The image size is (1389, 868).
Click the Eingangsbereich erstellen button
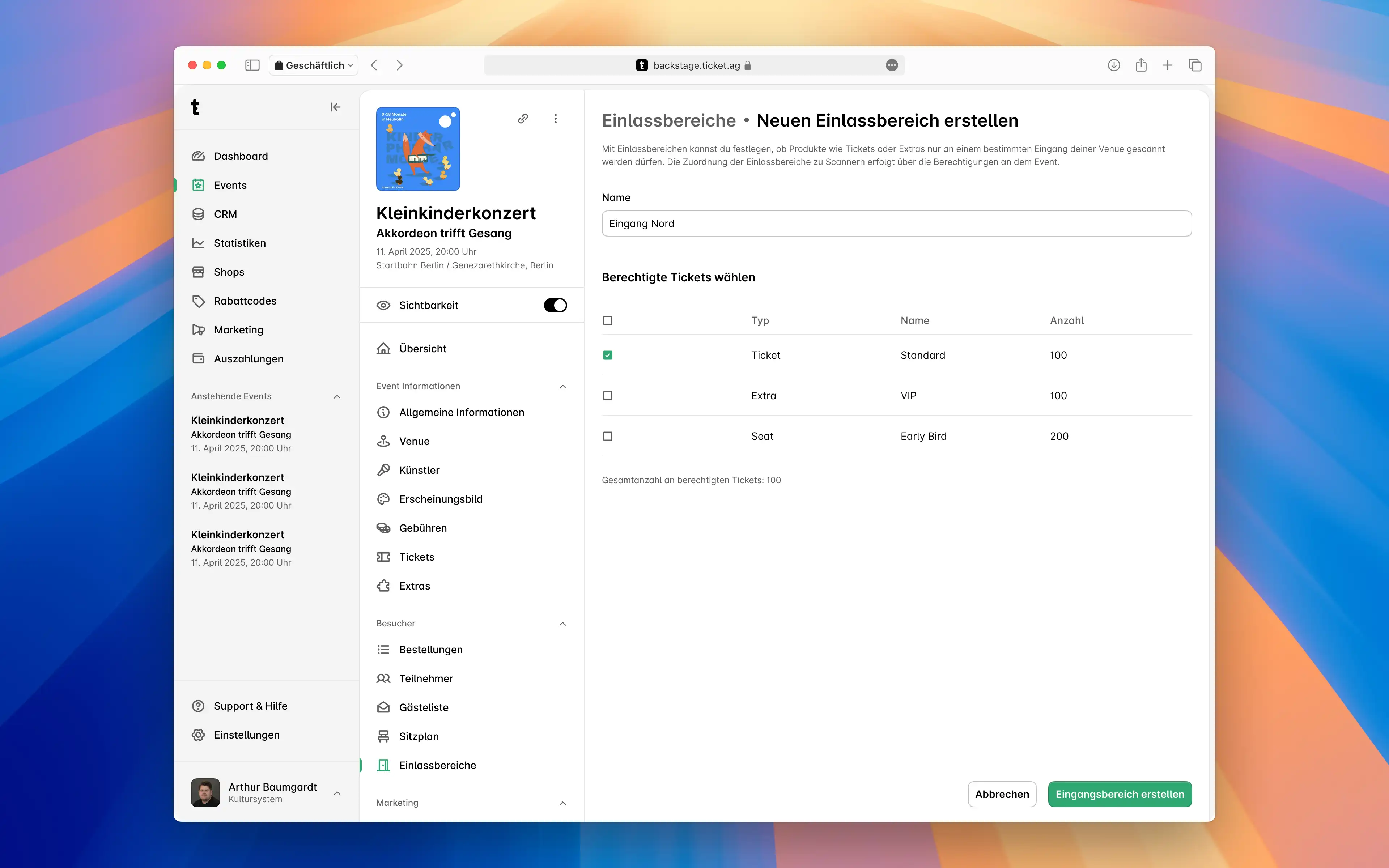1119,794
